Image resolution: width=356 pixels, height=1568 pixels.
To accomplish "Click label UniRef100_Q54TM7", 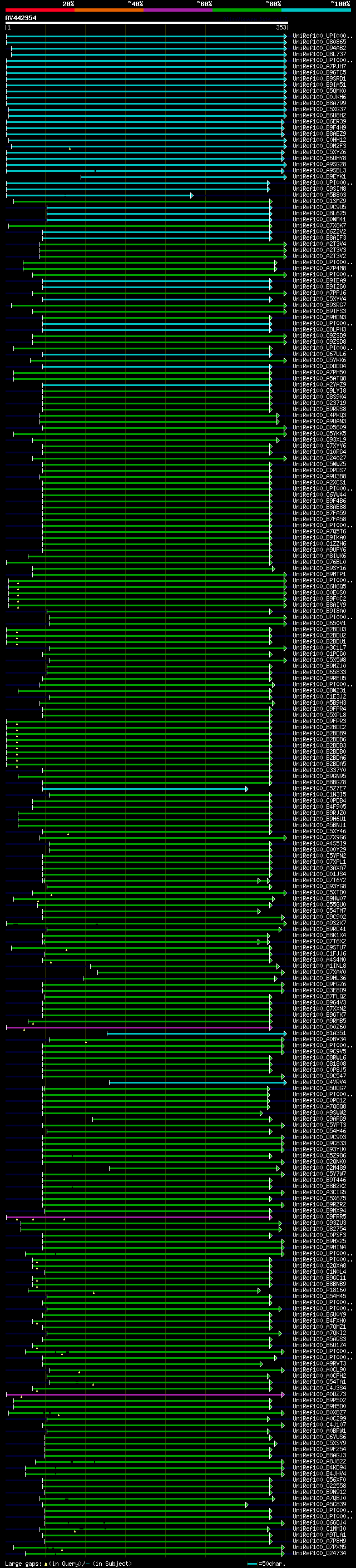I will click(319, 911).
